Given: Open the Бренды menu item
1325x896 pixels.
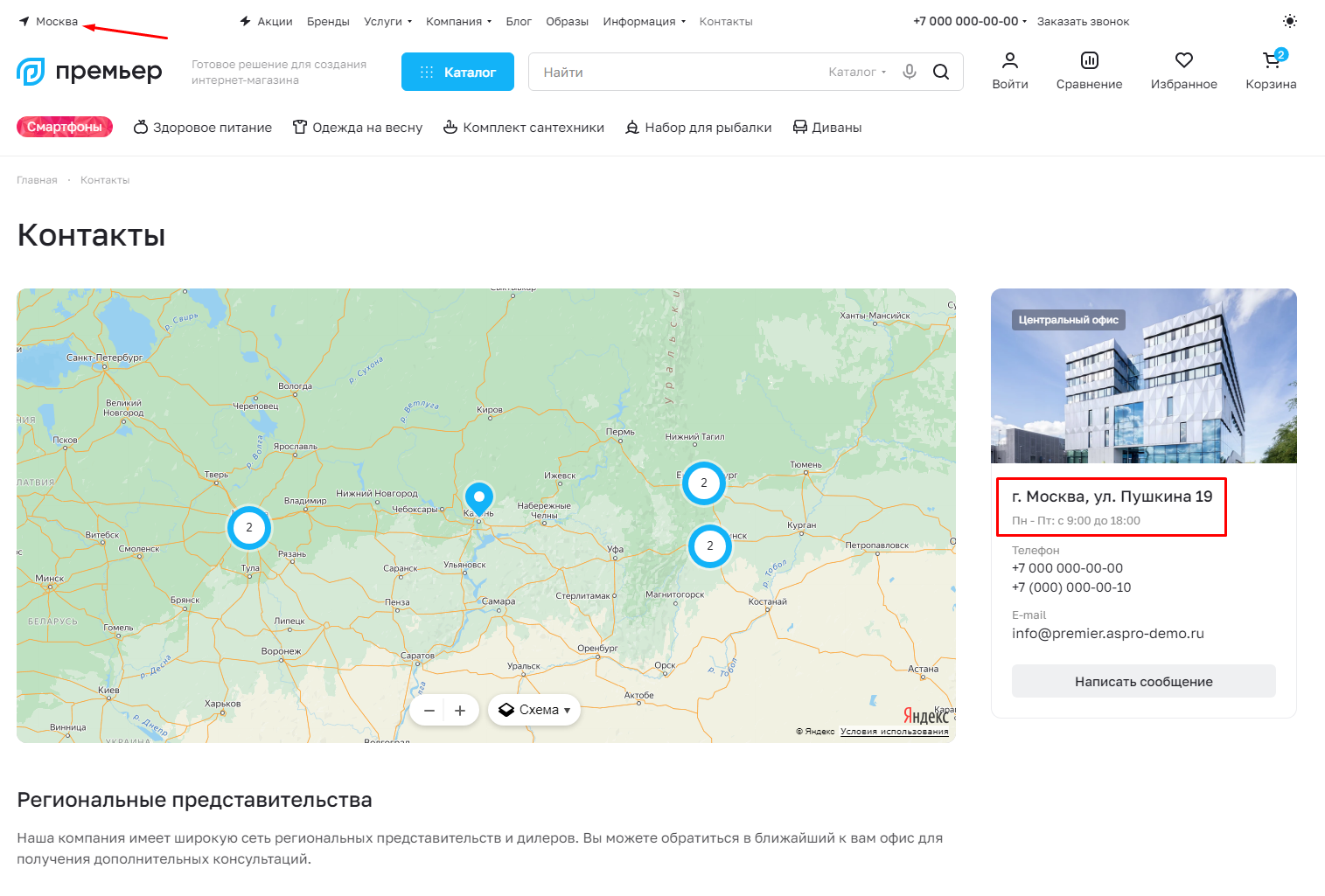Looking at the screenshot, I should coord(328,21).
